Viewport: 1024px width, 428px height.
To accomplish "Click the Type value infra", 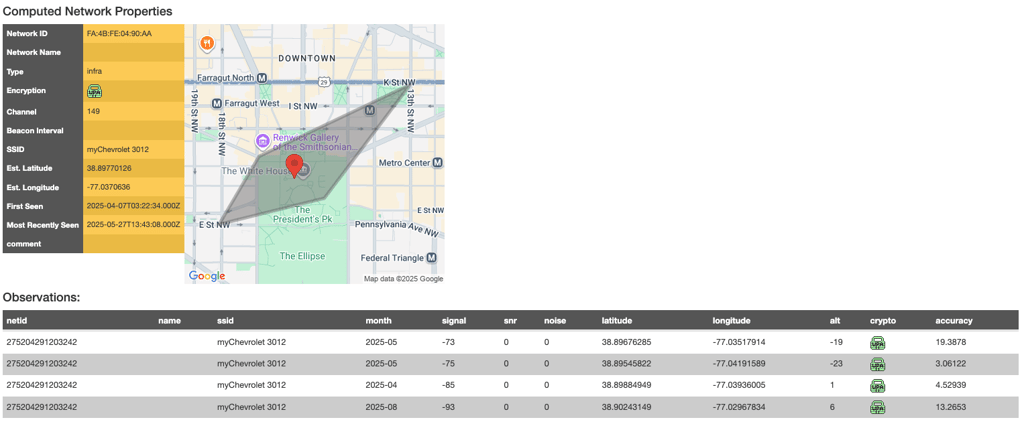I will coord(94,72).
